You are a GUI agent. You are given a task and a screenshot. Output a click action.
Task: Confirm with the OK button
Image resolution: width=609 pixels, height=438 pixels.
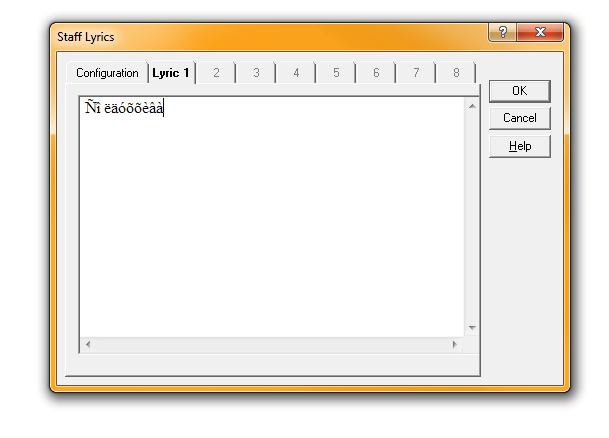[x=520, y=91]
